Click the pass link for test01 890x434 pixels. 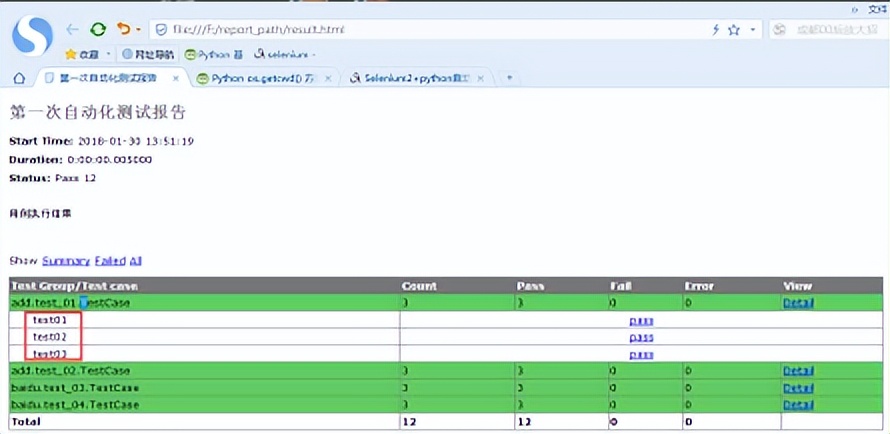[x=641, y=321]
